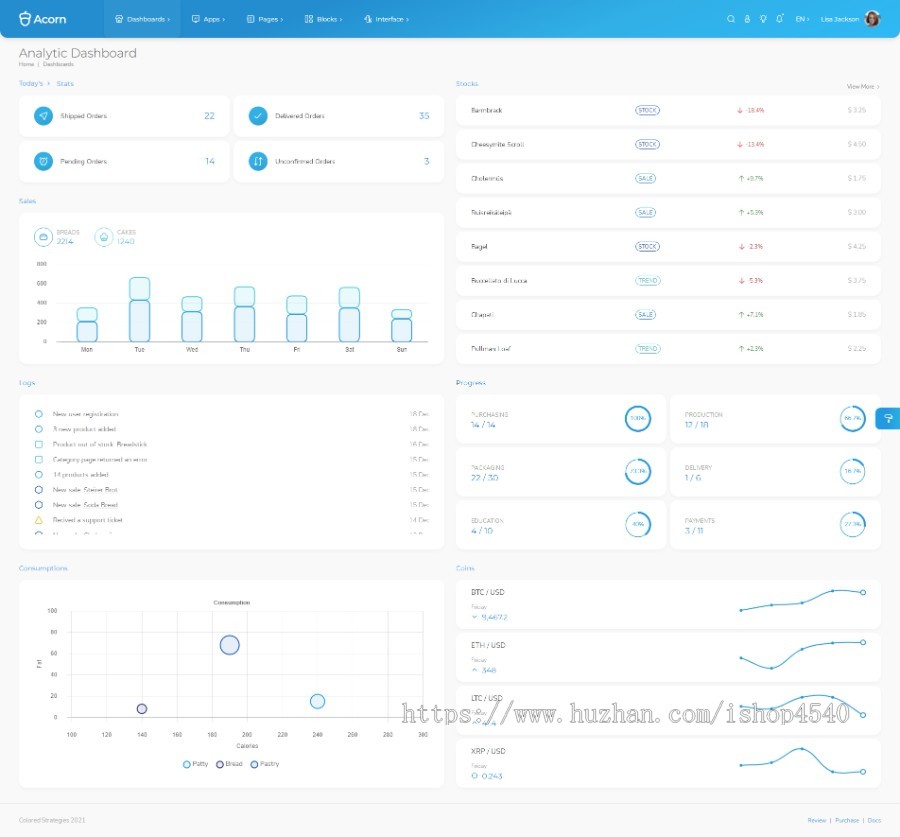Open the Review footer link
This screenshot has height=837, width=900.
pos(817,820)
